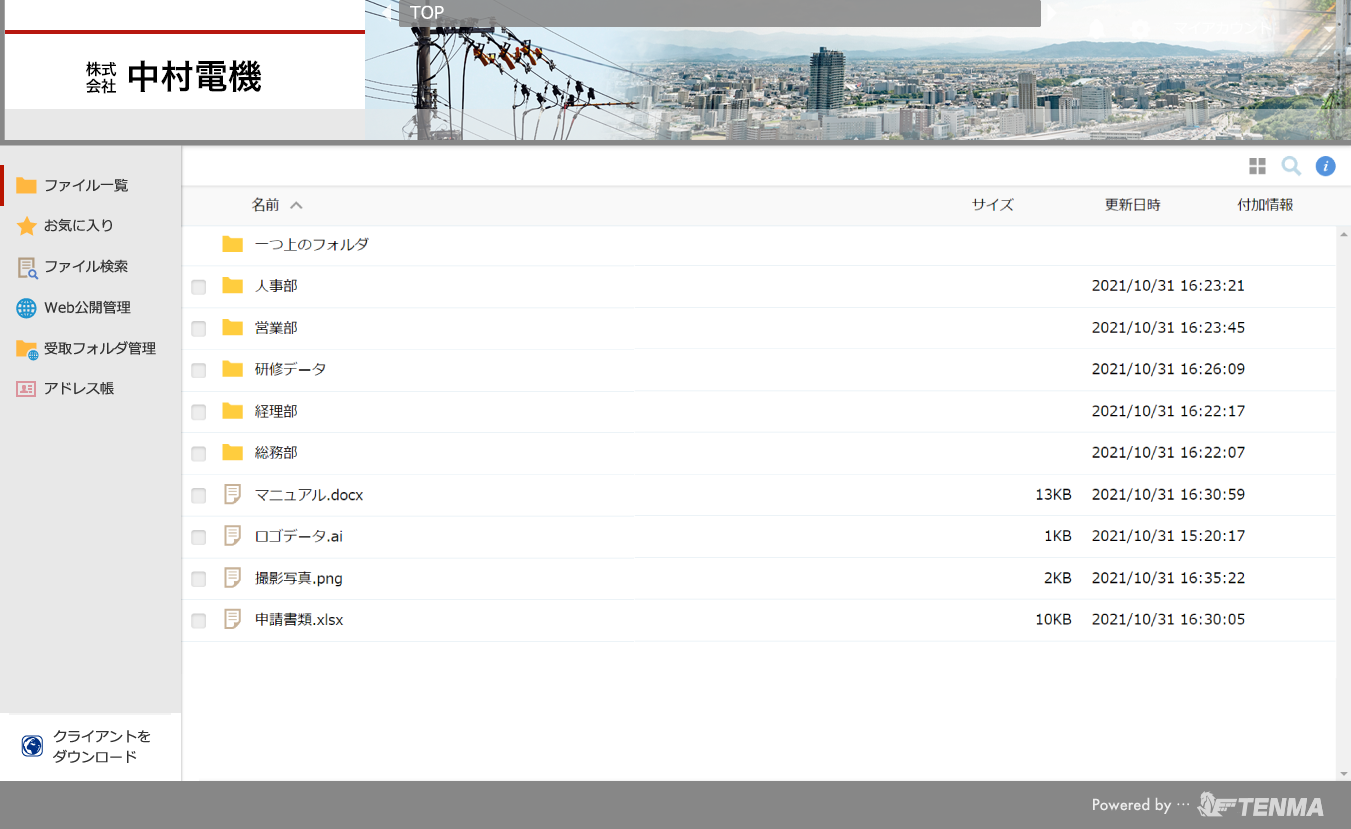Navigate up via 一つ上のフォルダ
Image resolution: width=1351 pixels, height=829 pixels.
pyautogui.click(x=311, y=244)
